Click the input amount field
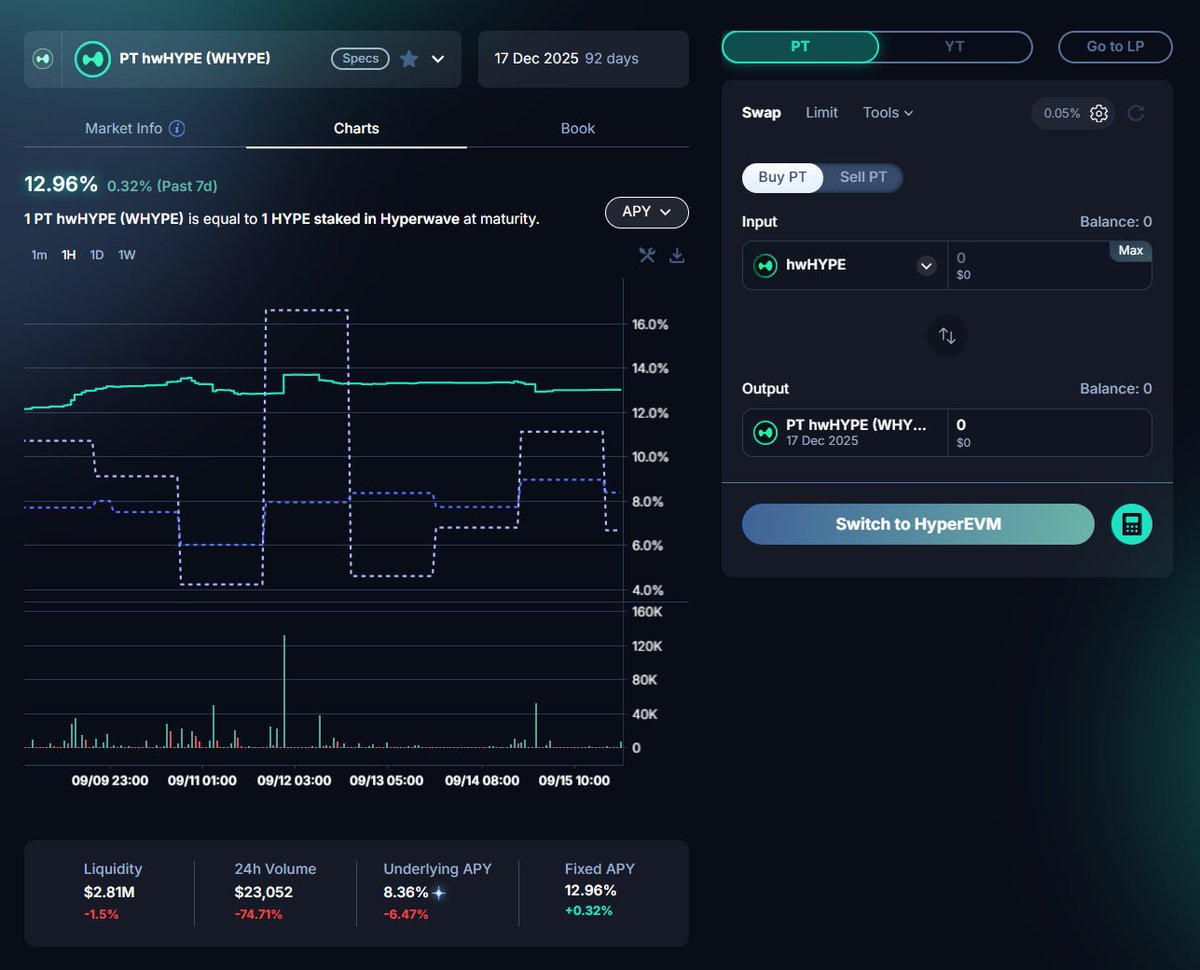Screen dimensions: 1200x970 pos(1049,265)
